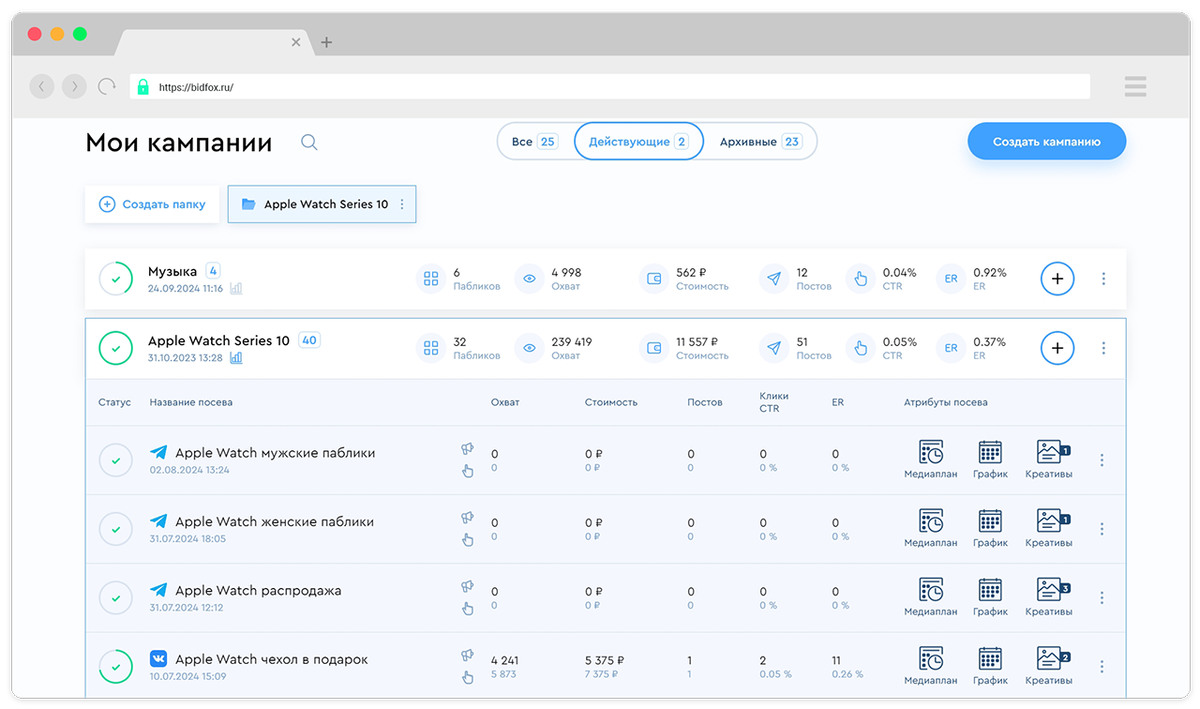
Task: Open a new browser tab with plus
Action: click(x=327, y=42)
